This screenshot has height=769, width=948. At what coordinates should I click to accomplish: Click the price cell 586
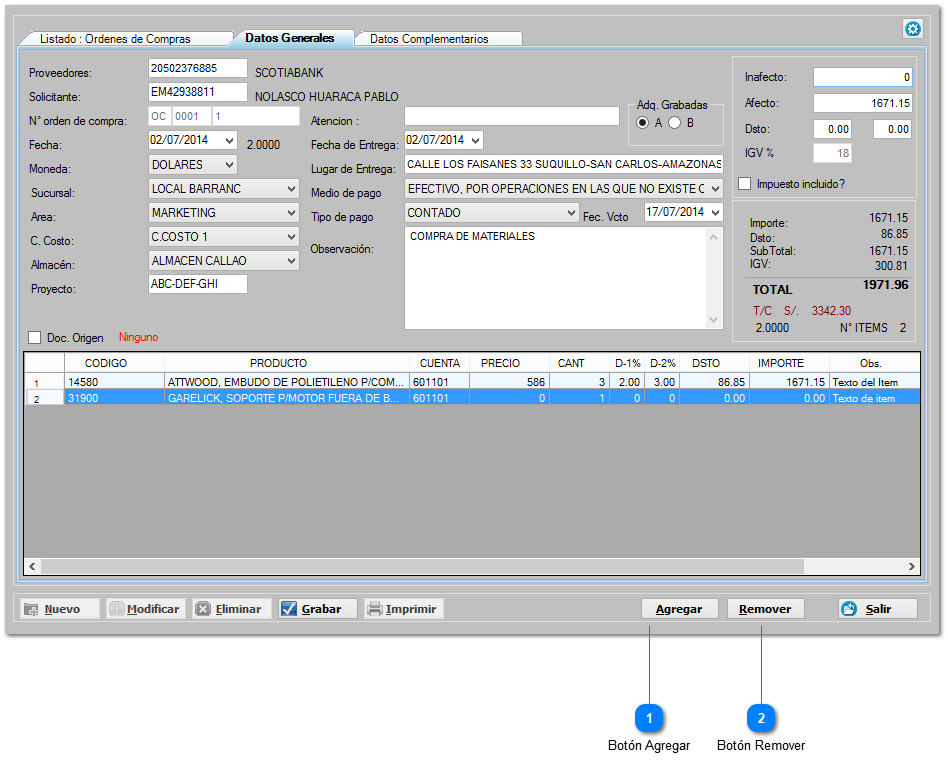point(510,382)
